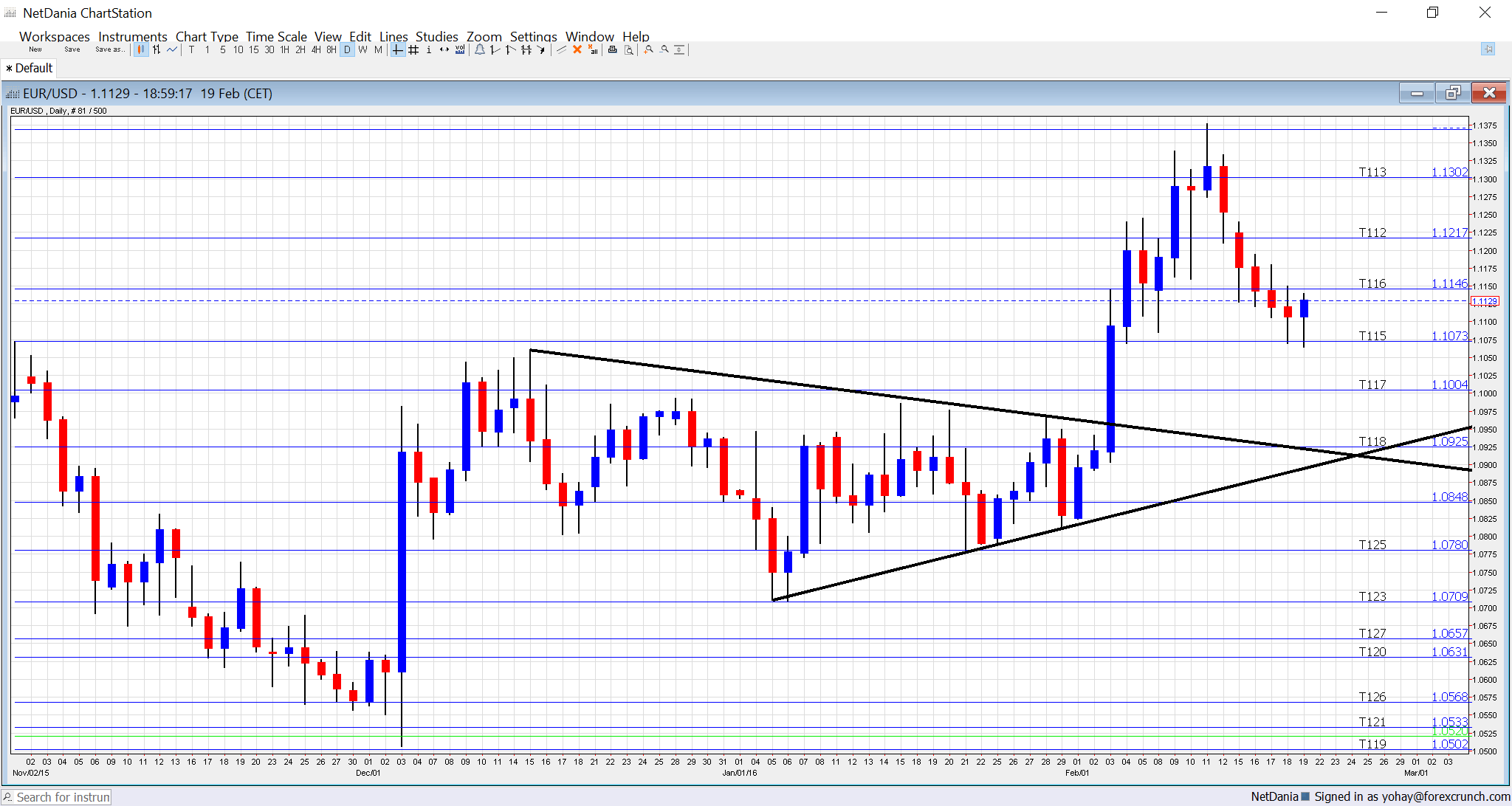The width and height of the screenshot is (1512, 806).
Task: Zoom in on chart
Action: [648, 49]
